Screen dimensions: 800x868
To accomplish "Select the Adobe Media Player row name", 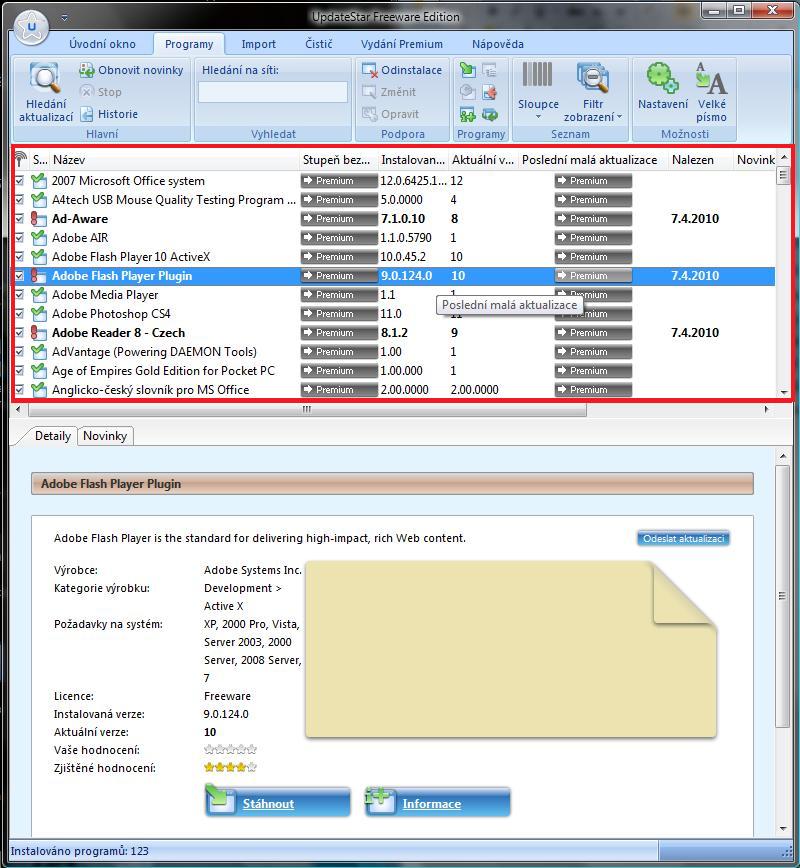I will coord(105,294).
